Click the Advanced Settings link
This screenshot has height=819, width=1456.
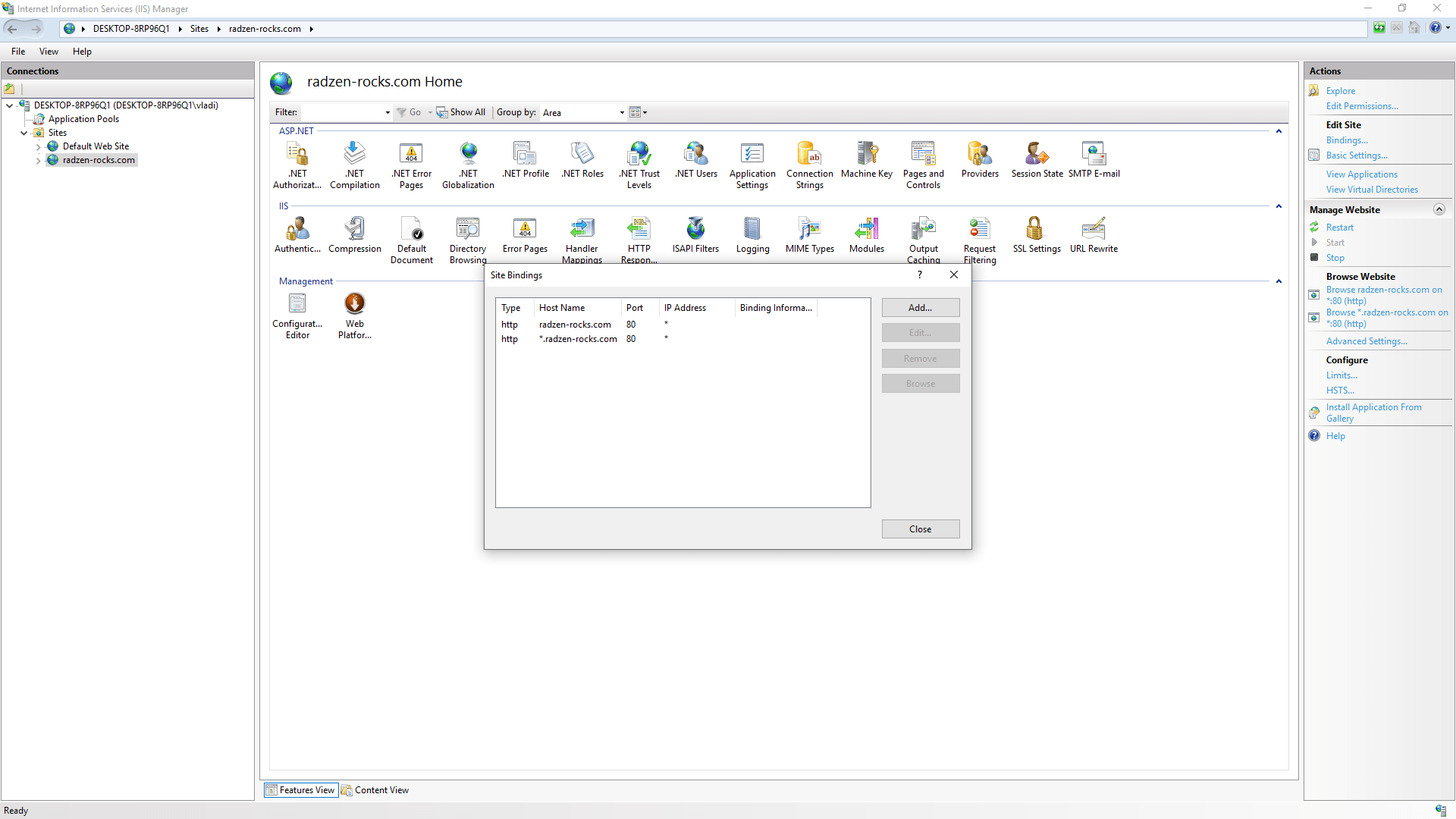[x=1366, y=341]
